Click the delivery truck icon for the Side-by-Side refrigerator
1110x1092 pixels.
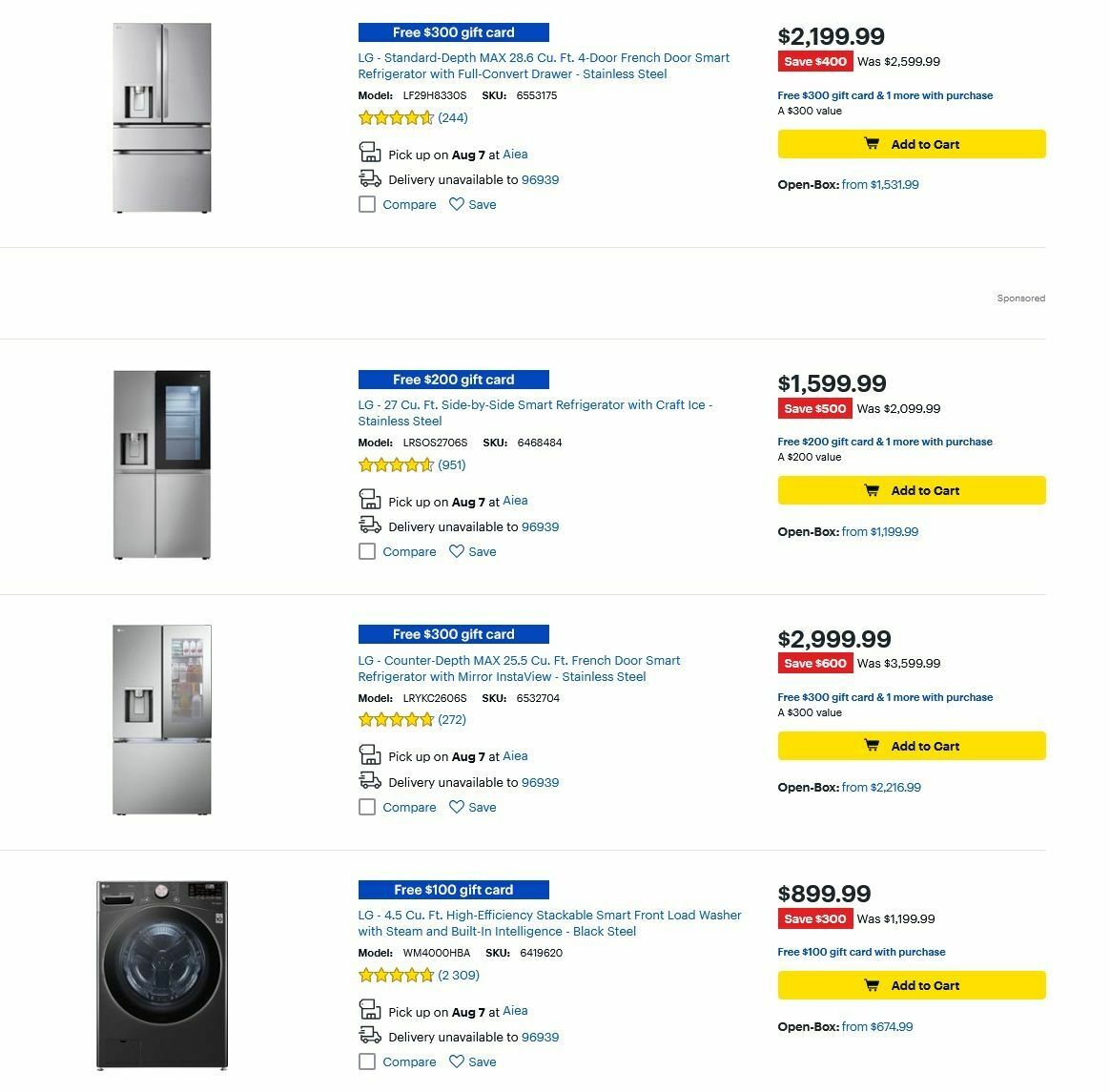369,524
